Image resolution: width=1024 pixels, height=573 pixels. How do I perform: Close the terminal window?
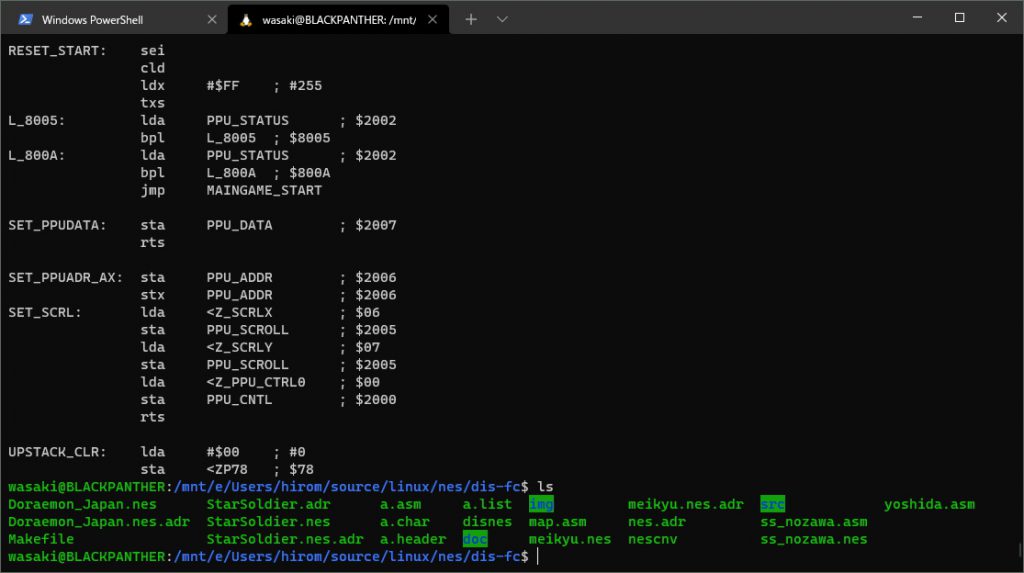pyautogui.click(x=1001, y=18)
